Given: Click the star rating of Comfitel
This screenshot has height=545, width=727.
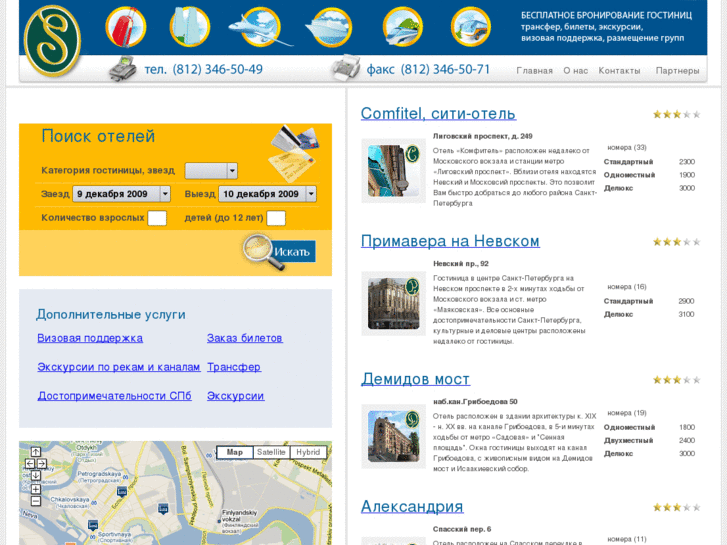Looking at the screenshot, I should [676, 115].
